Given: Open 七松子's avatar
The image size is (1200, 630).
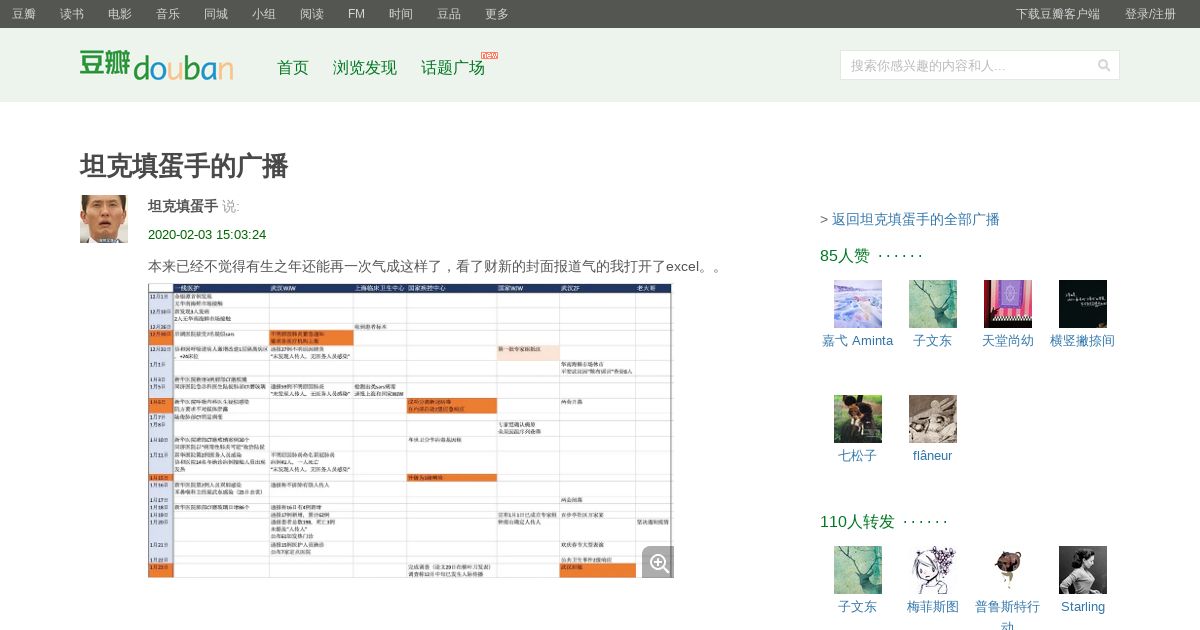Looking at the screenshot, I should [x=858, y=419].
